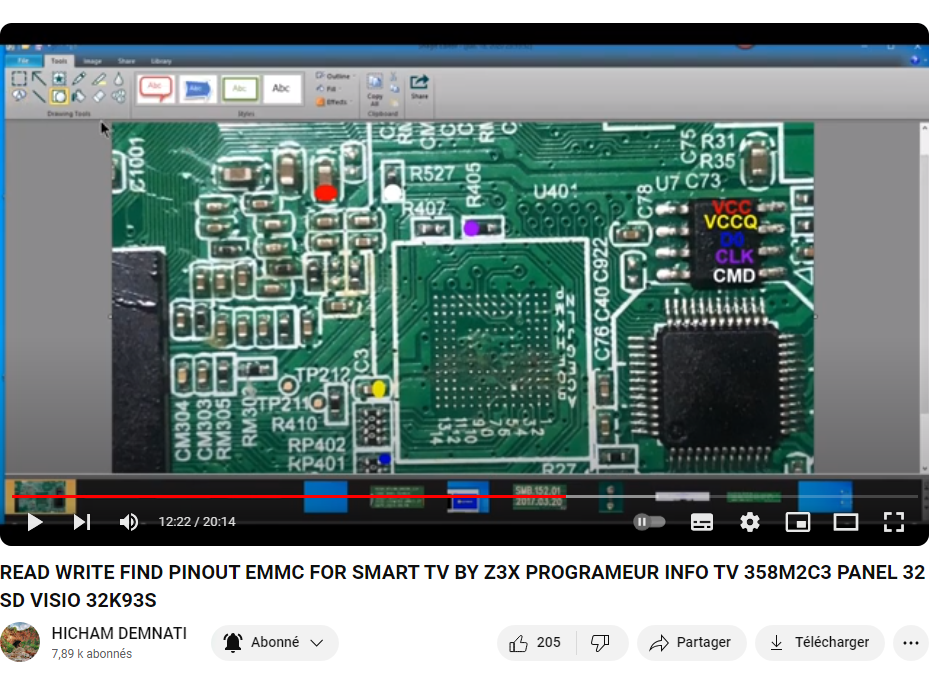Click the yellow dot near C3
This screenshot has width=933, height=673.
(378, 389)
